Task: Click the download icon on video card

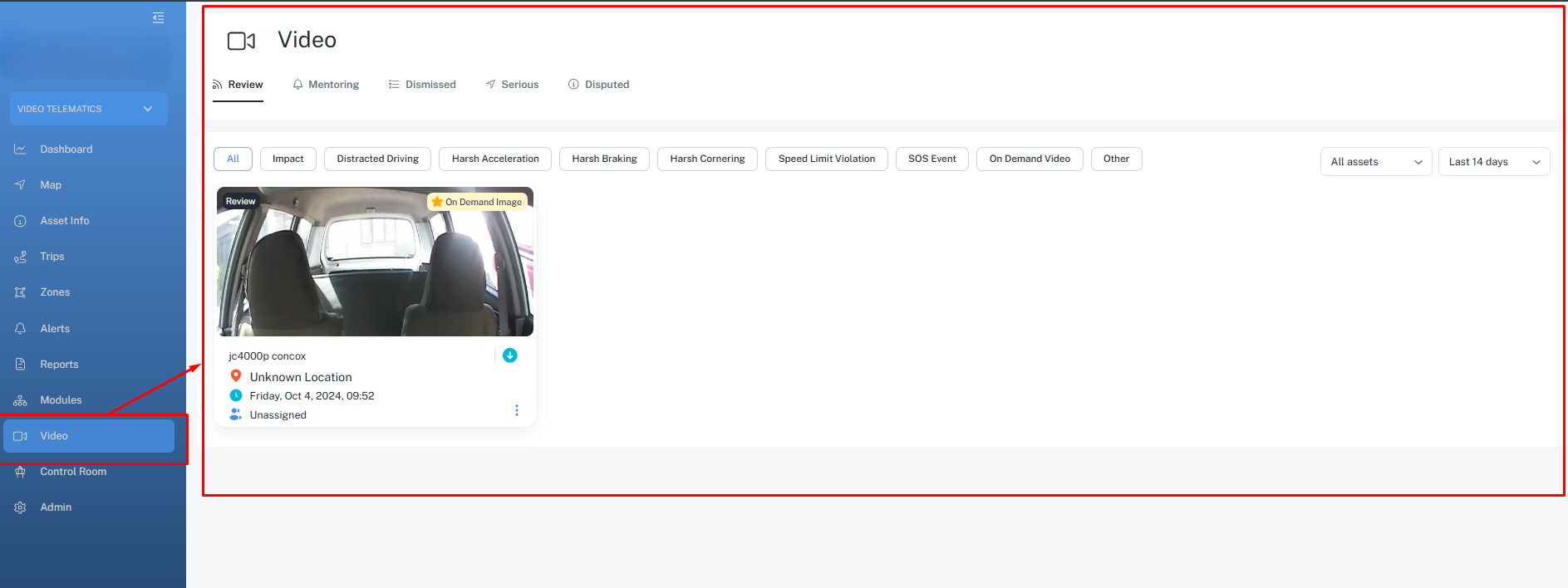Action: pos(510,355)
